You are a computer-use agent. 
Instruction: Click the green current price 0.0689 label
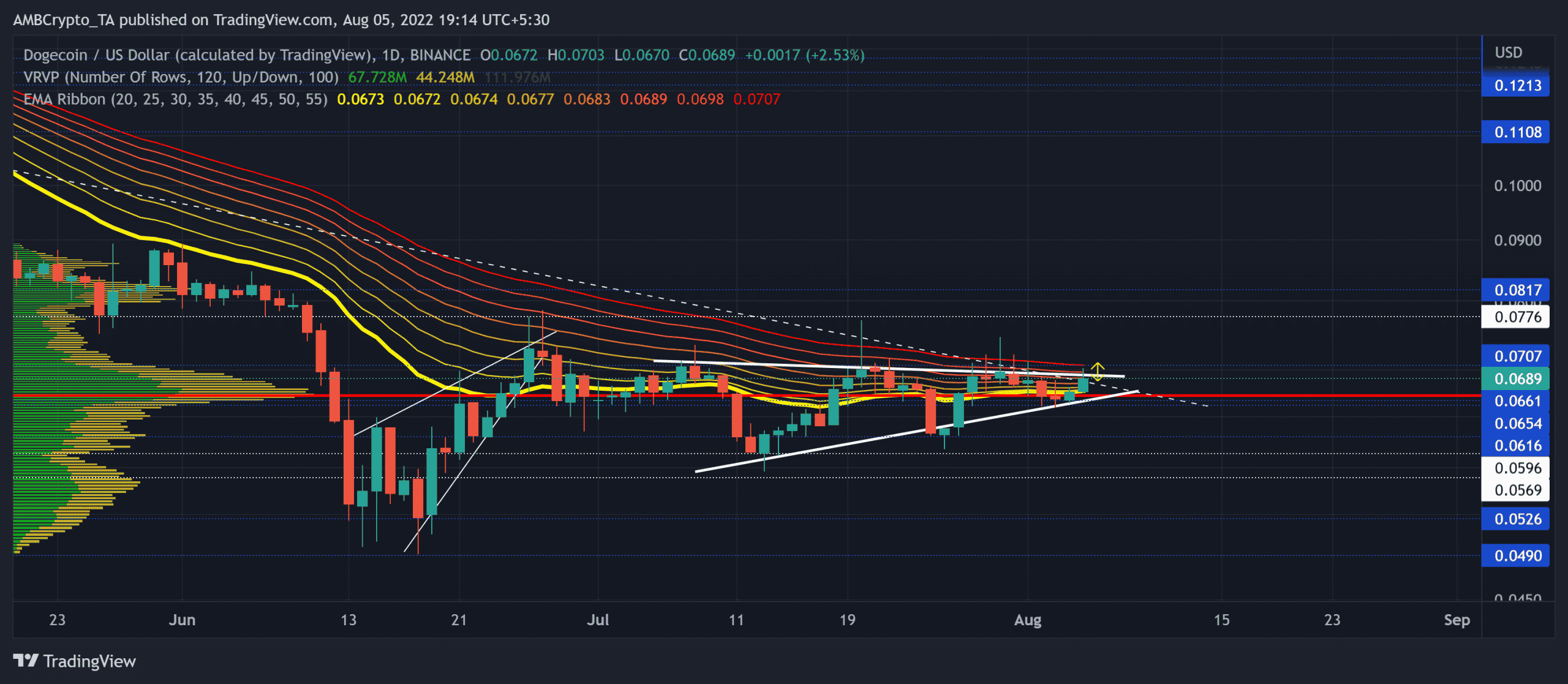pyautogui.click(x=1515, y=378)
